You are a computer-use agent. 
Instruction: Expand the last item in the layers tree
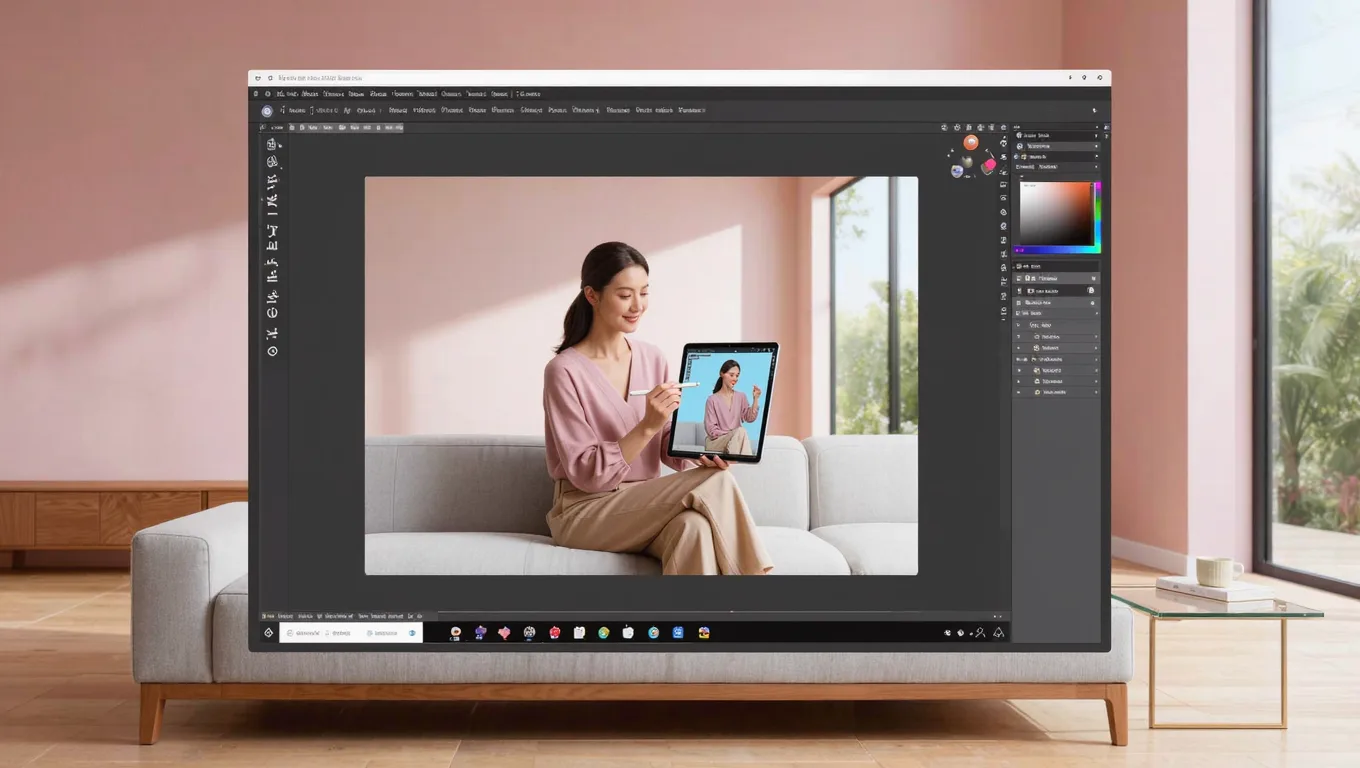pos(1020,392)
